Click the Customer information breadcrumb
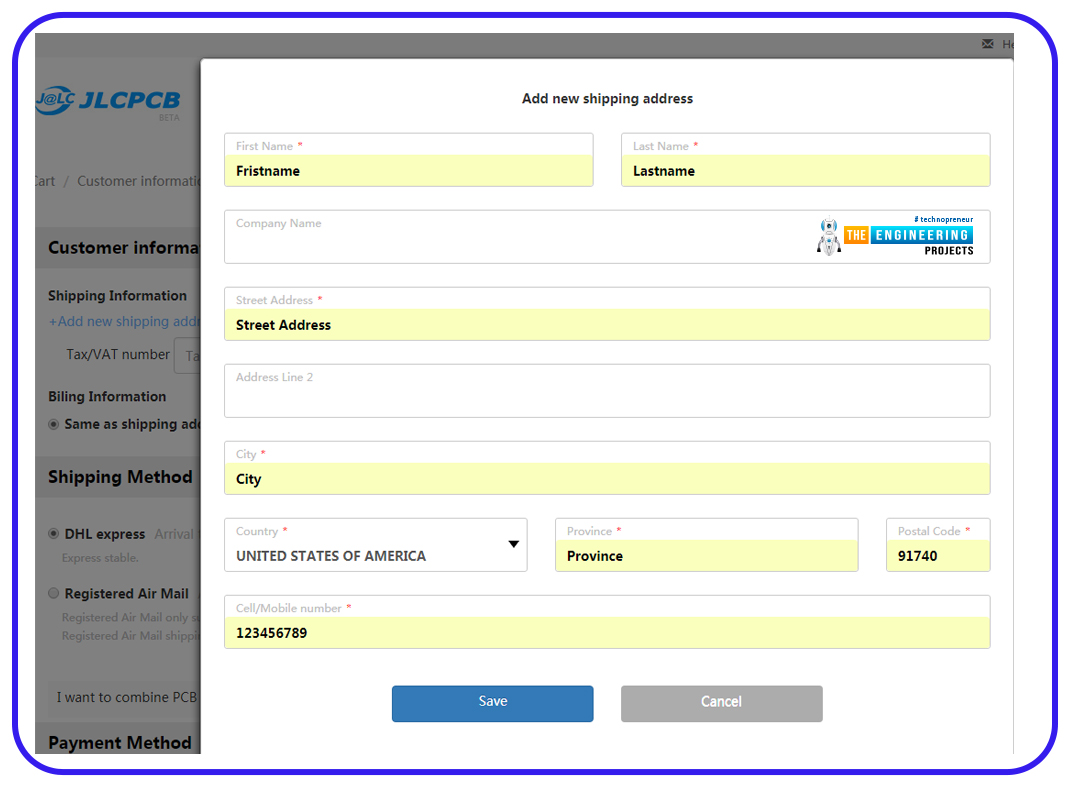Image resolution: width=1068 pixels, height=787 pixels. (138, 181)
